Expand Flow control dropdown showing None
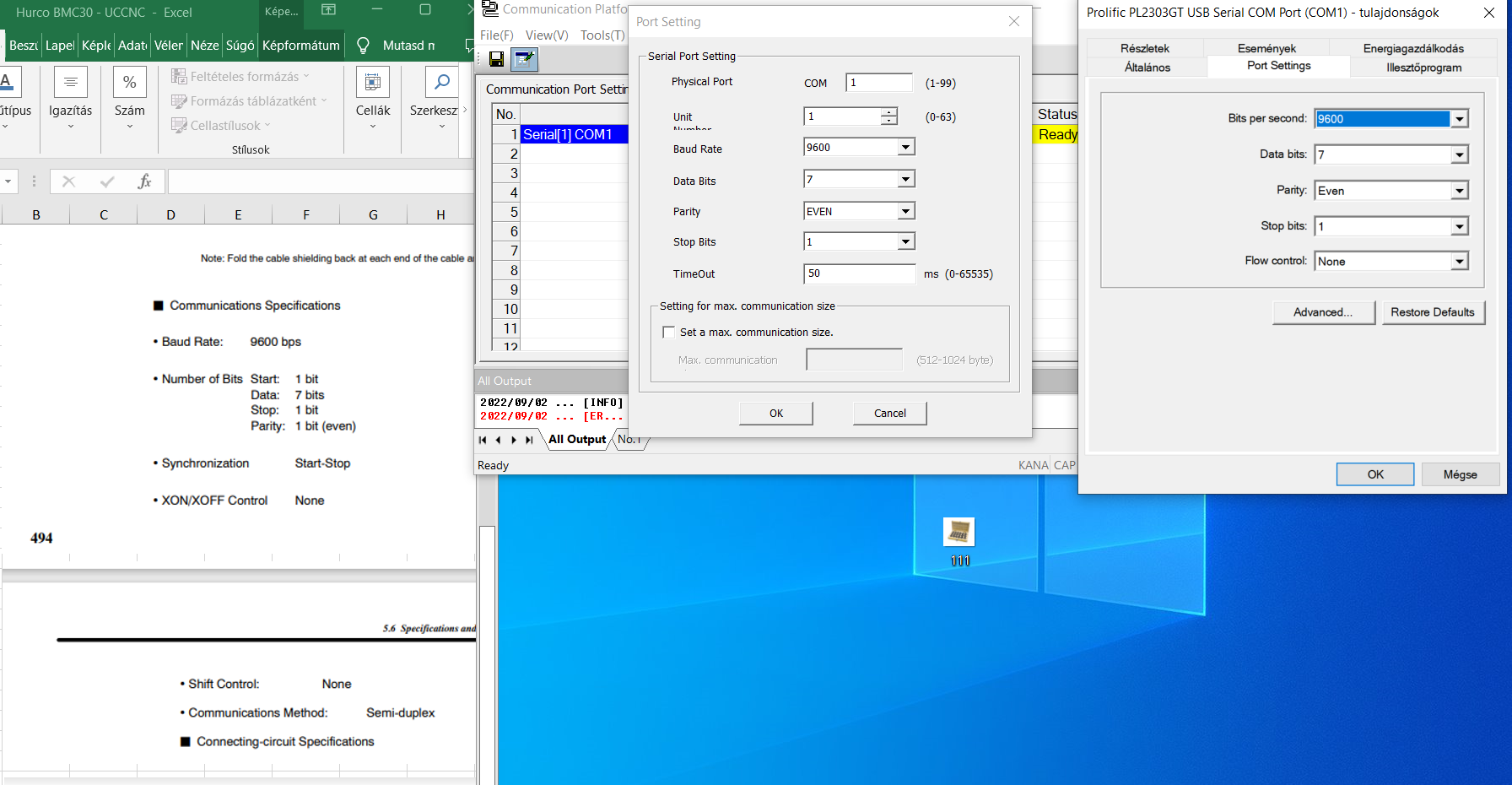Image resolution: width=1512 pixels, height=785 pixels. [1460, 262]
